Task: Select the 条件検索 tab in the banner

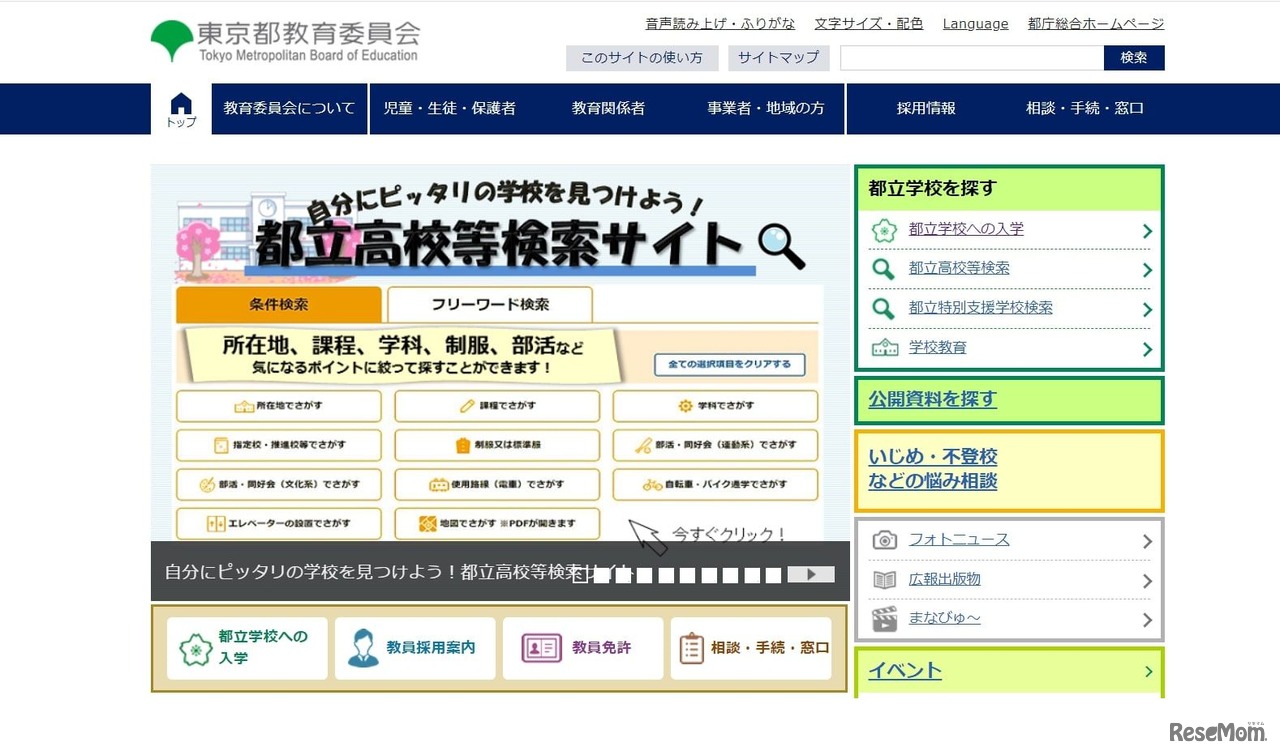Action: pyautogui.click(x=279, y=305)
